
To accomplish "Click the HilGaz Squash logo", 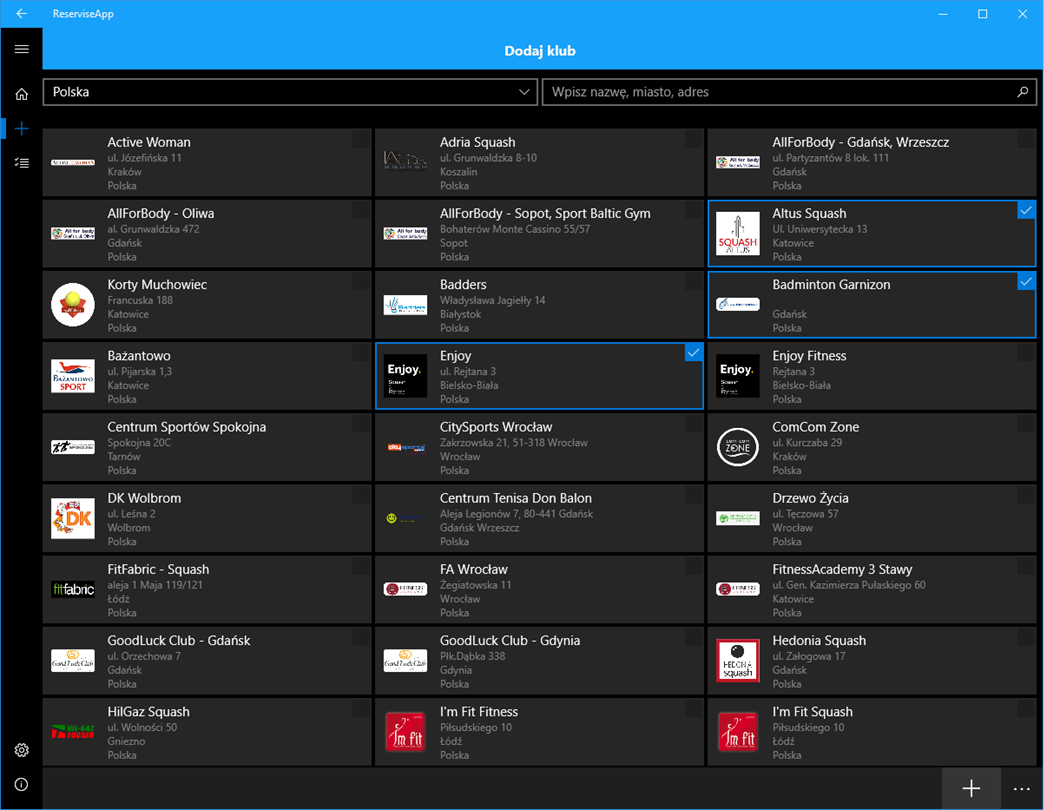I will pyautogui.click(x=73, y=732).
